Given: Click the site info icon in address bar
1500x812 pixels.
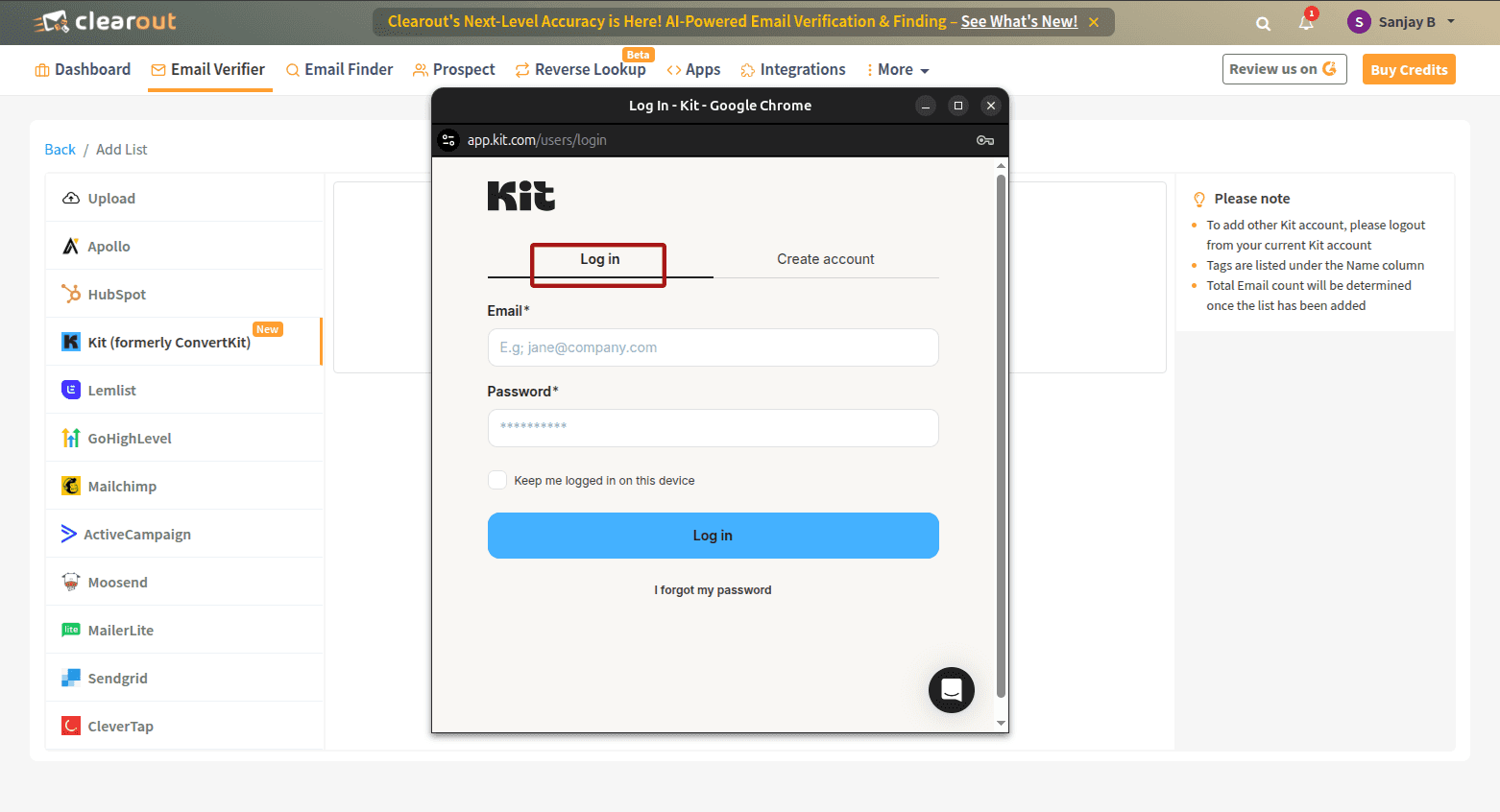Looking at the screenshot, I should tap(448, 140).
